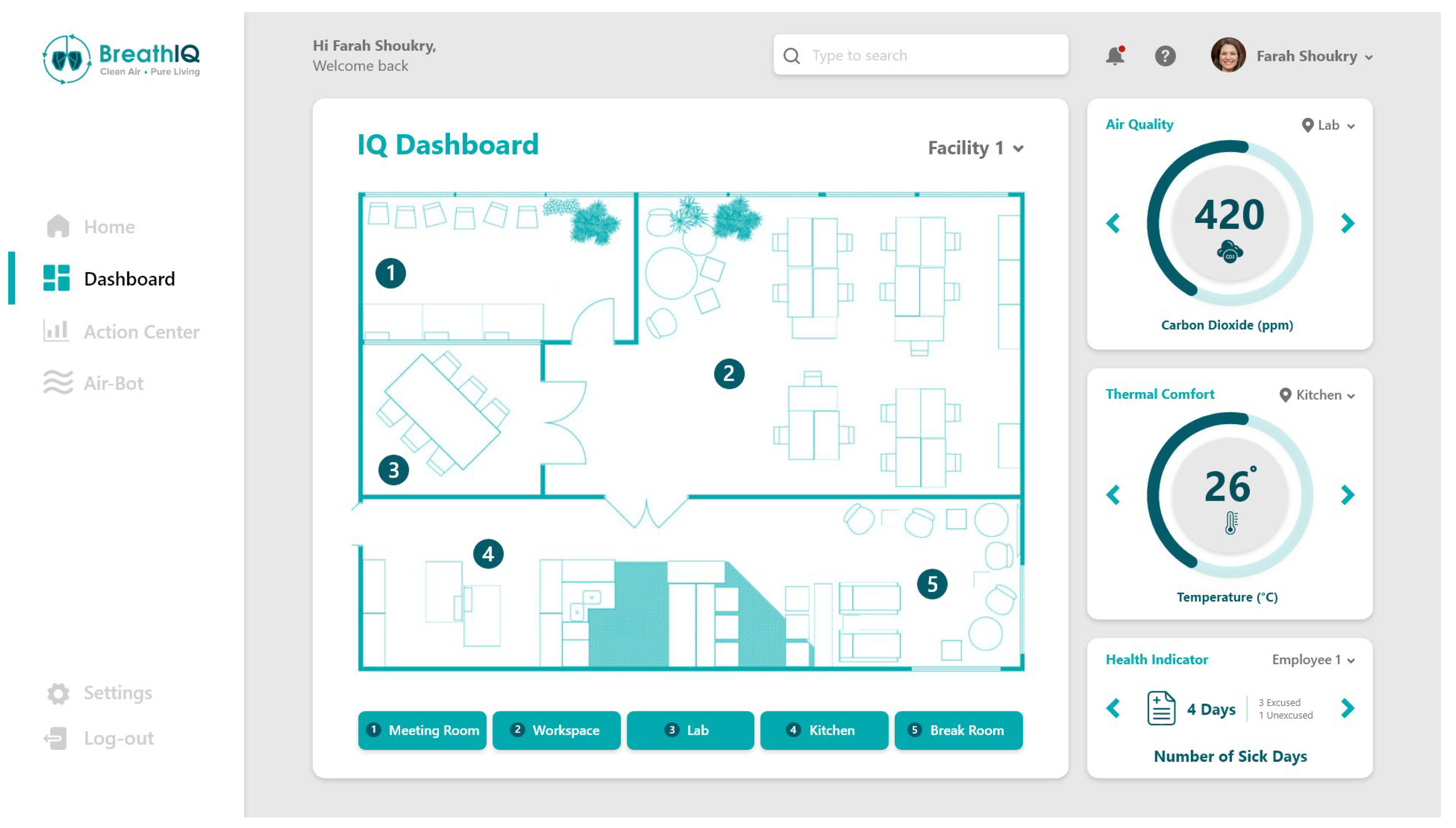The image size is (1456, 828).
Task: Go to Air-Bot in the sidebar
Action: pos(113,383)
